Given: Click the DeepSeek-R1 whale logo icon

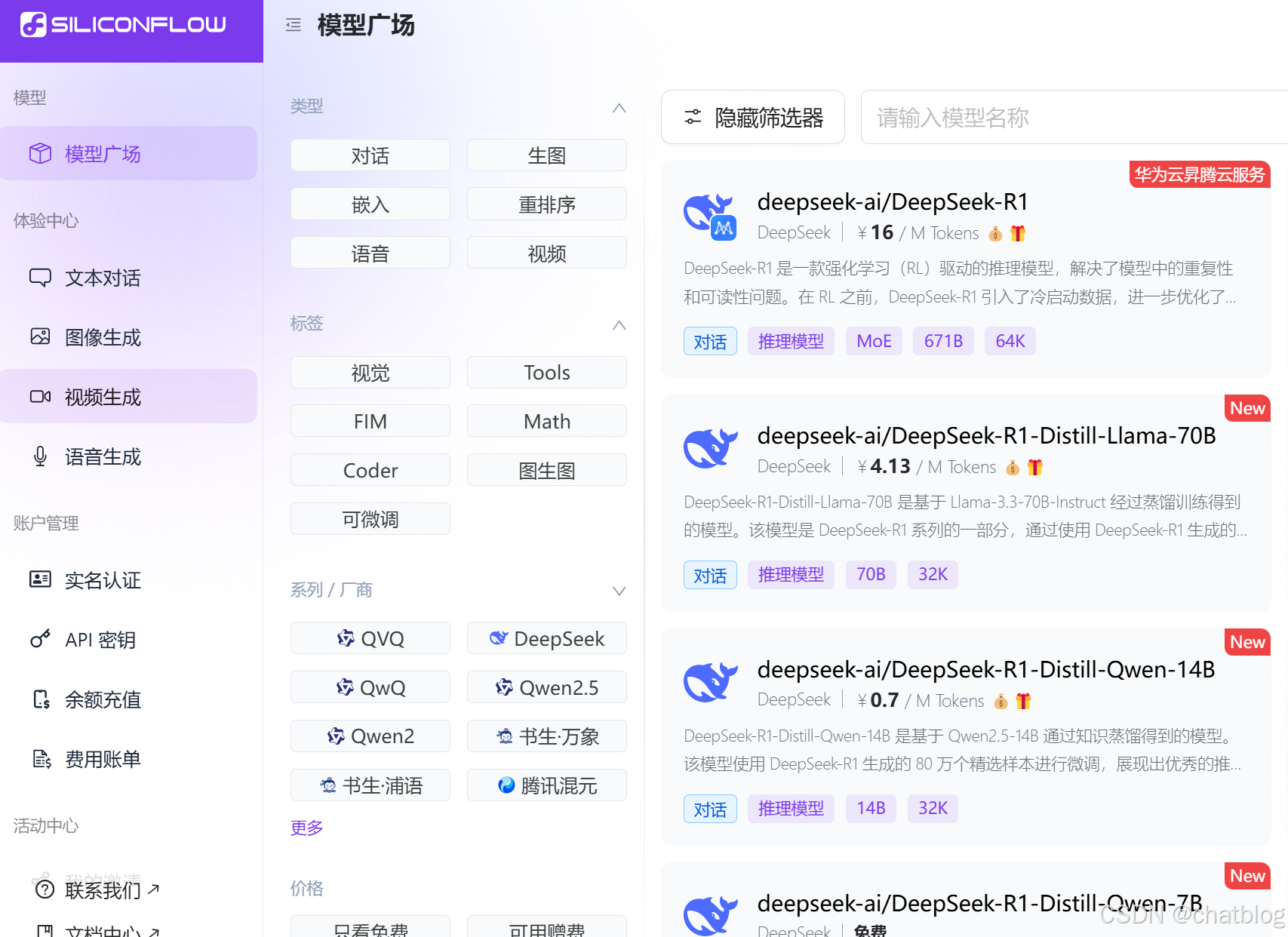Looking at the screenshot, I should [710, 216].
